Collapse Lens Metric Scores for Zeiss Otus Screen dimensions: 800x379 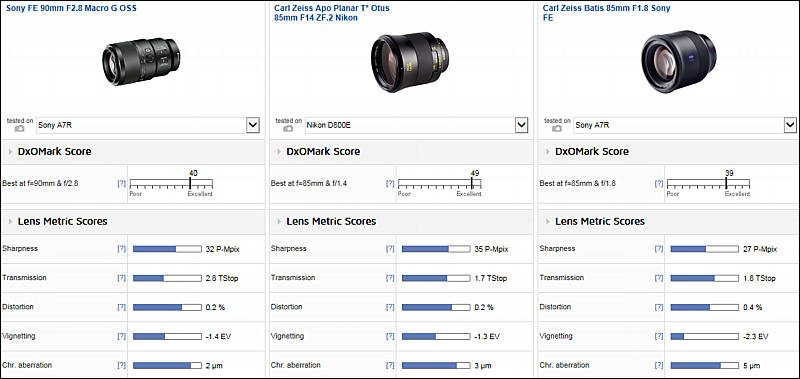[x=279, y=221]
